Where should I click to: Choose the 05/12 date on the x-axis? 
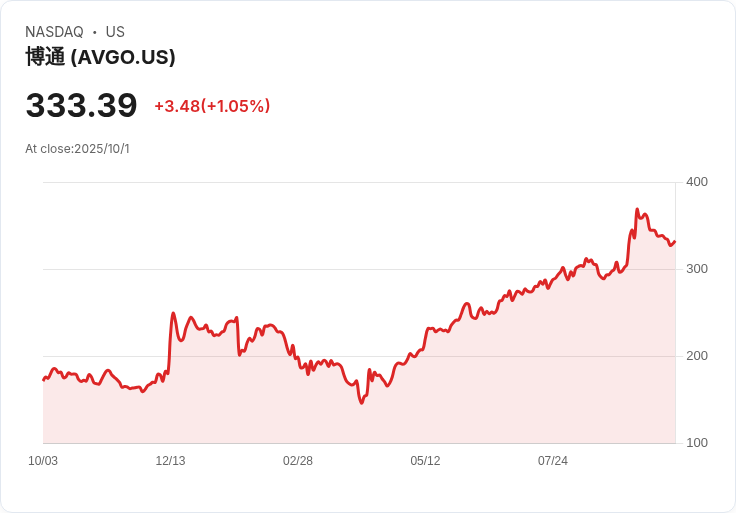point(425,461)
